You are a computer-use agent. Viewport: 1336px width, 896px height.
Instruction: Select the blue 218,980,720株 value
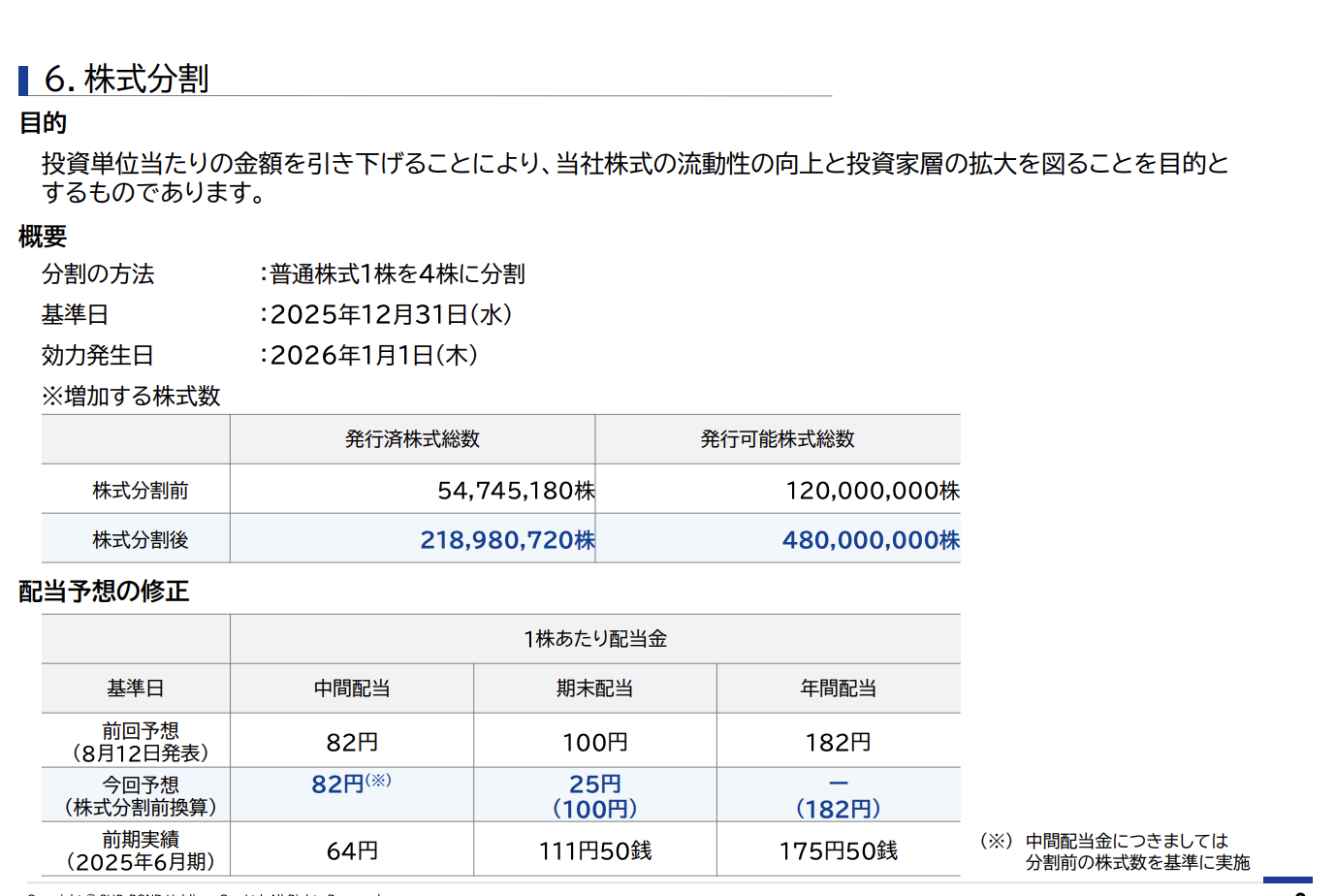507,540
